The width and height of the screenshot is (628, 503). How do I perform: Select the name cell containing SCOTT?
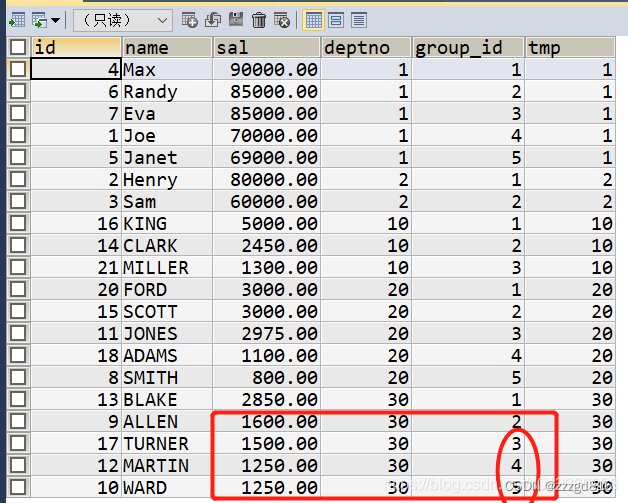click(166, 312)
